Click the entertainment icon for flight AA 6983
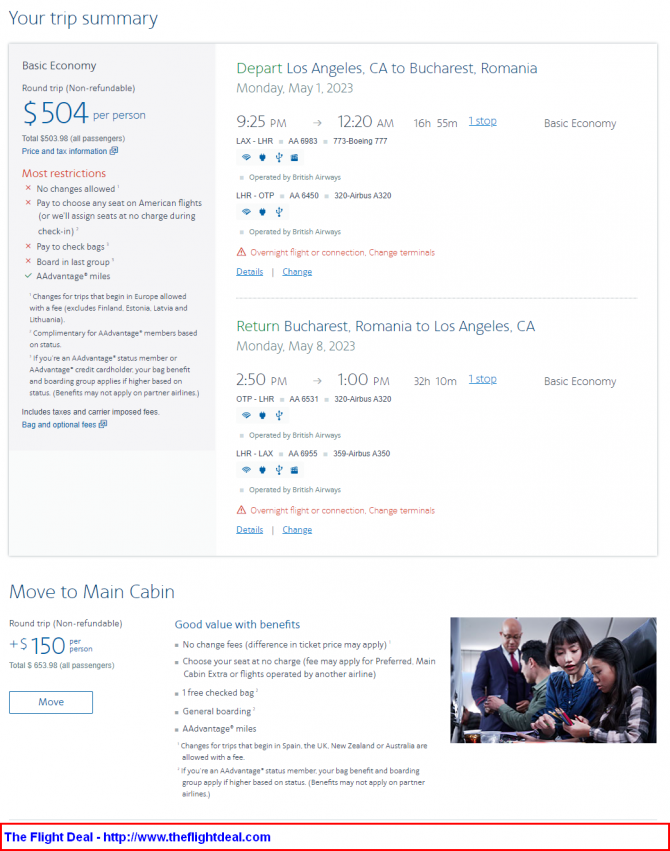This screenshot has width=670, height=851. [295, 157]
